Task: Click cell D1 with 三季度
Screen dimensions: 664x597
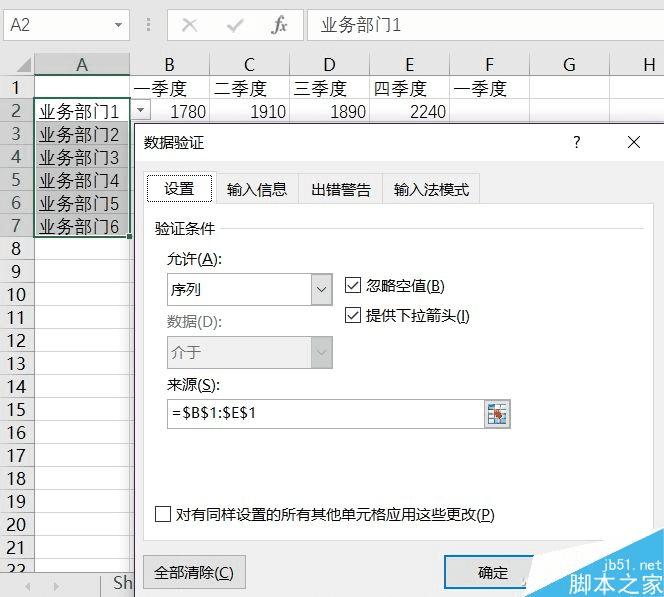Action: pyautogui.click(x=329, y=88)
